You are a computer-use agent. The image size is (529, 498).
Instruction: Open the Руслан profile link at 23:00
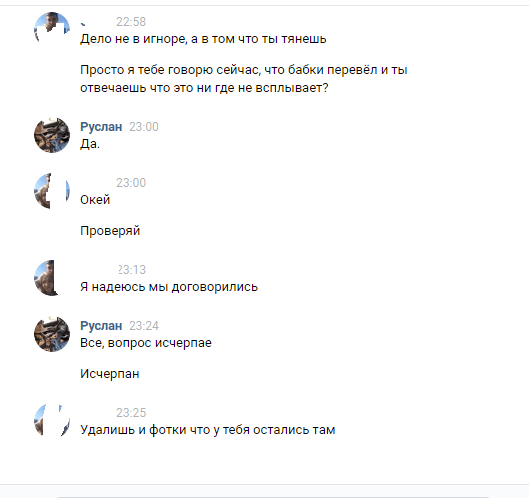101,127
